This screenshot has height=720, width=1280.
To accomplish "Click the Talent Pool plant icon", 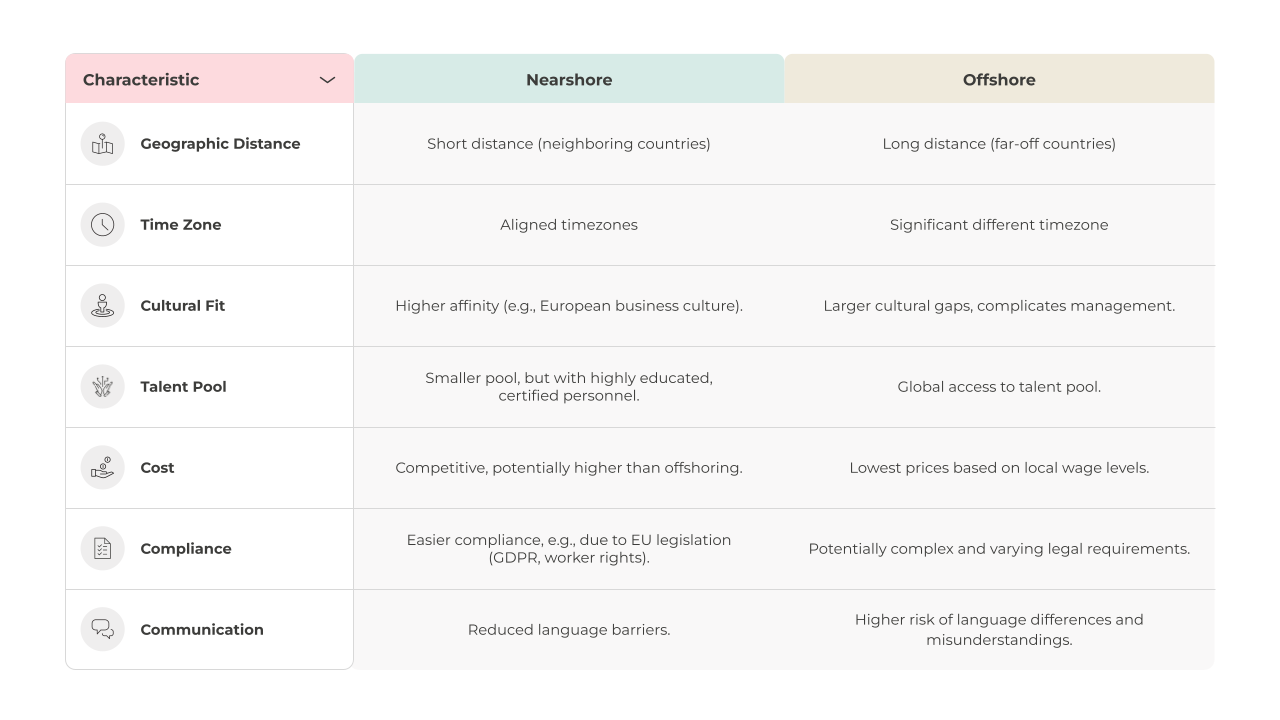I will [103, 387].
